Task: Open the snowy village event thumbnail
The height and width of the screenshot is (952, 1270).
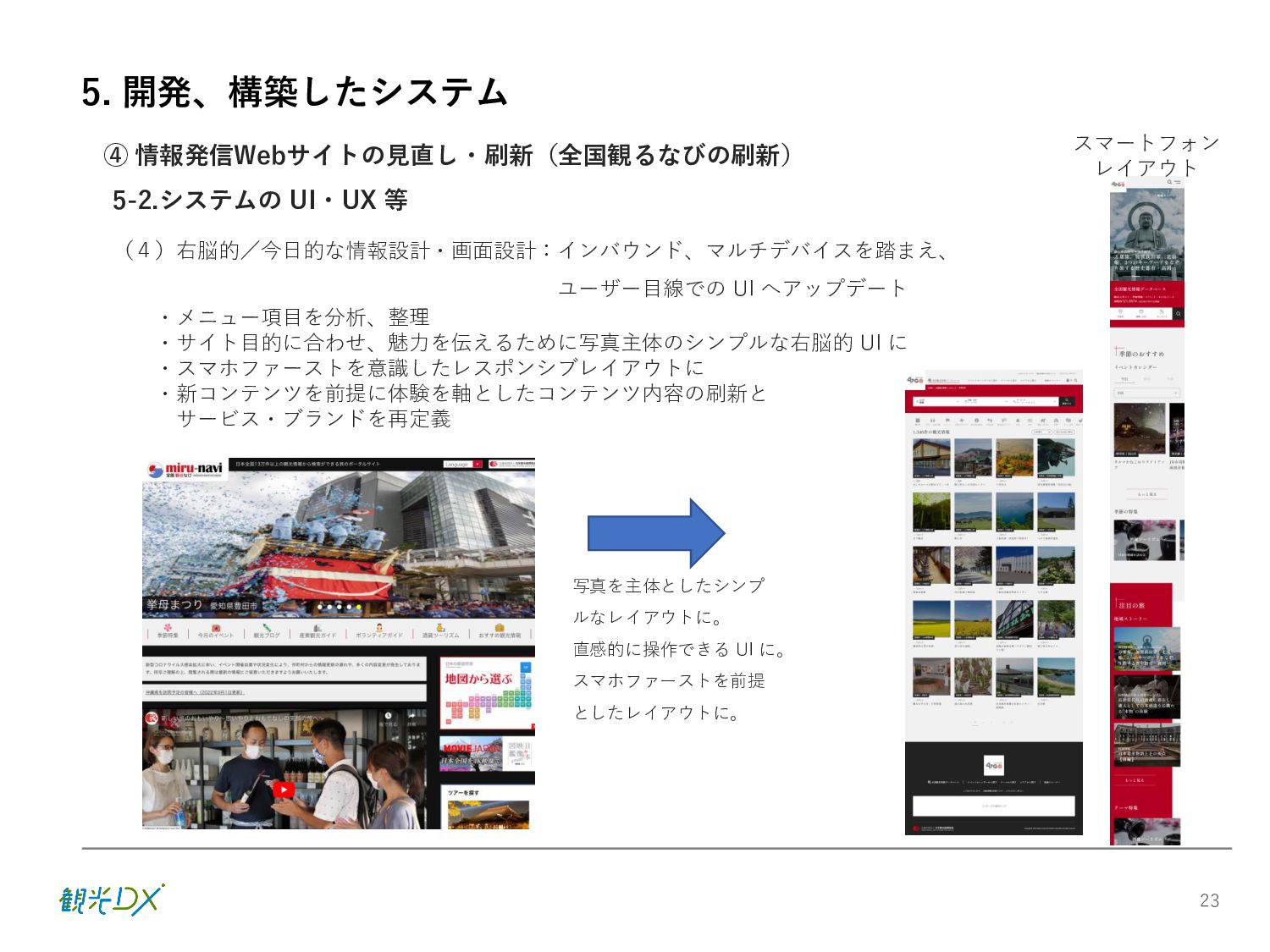Action: point(1140,429)
